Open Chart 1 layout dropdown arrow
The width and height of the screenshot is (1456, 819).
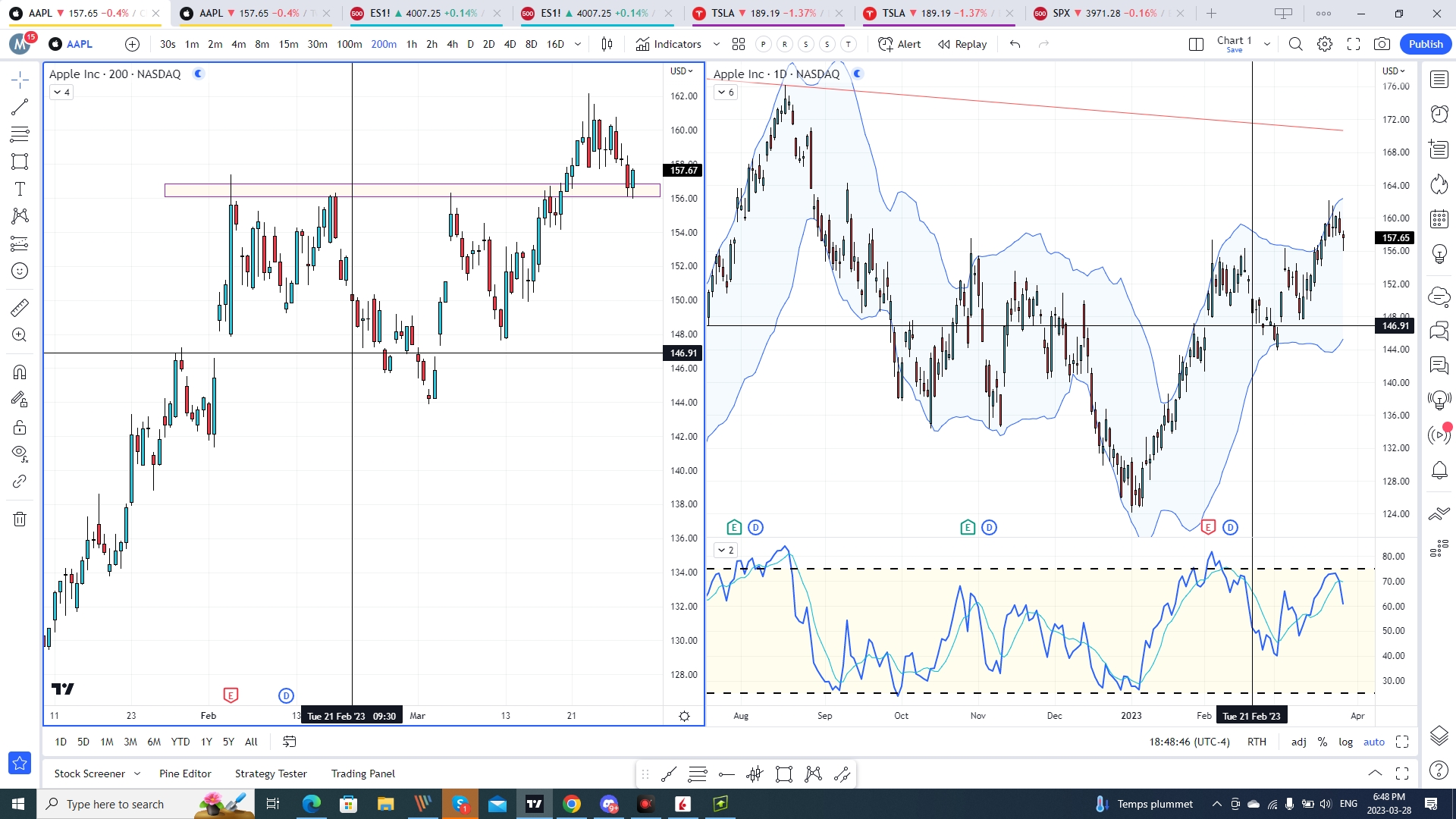point(1266,44)
